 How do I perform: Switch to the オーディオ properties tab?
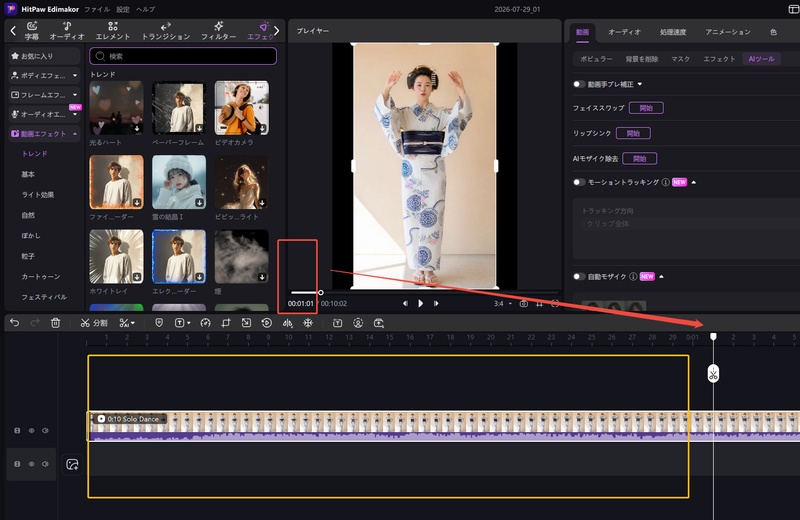pyautogui.click(x=624, y=32)
